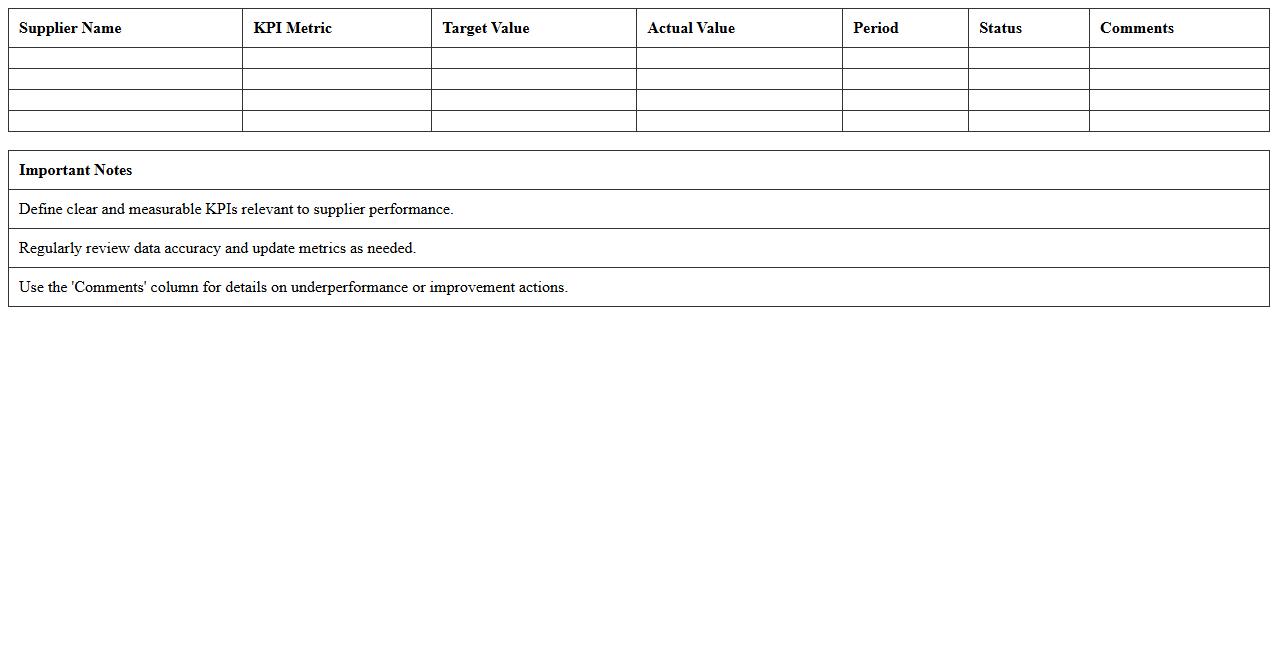Click last empty cell in Supplier Name column

click(x=125, y=121)
